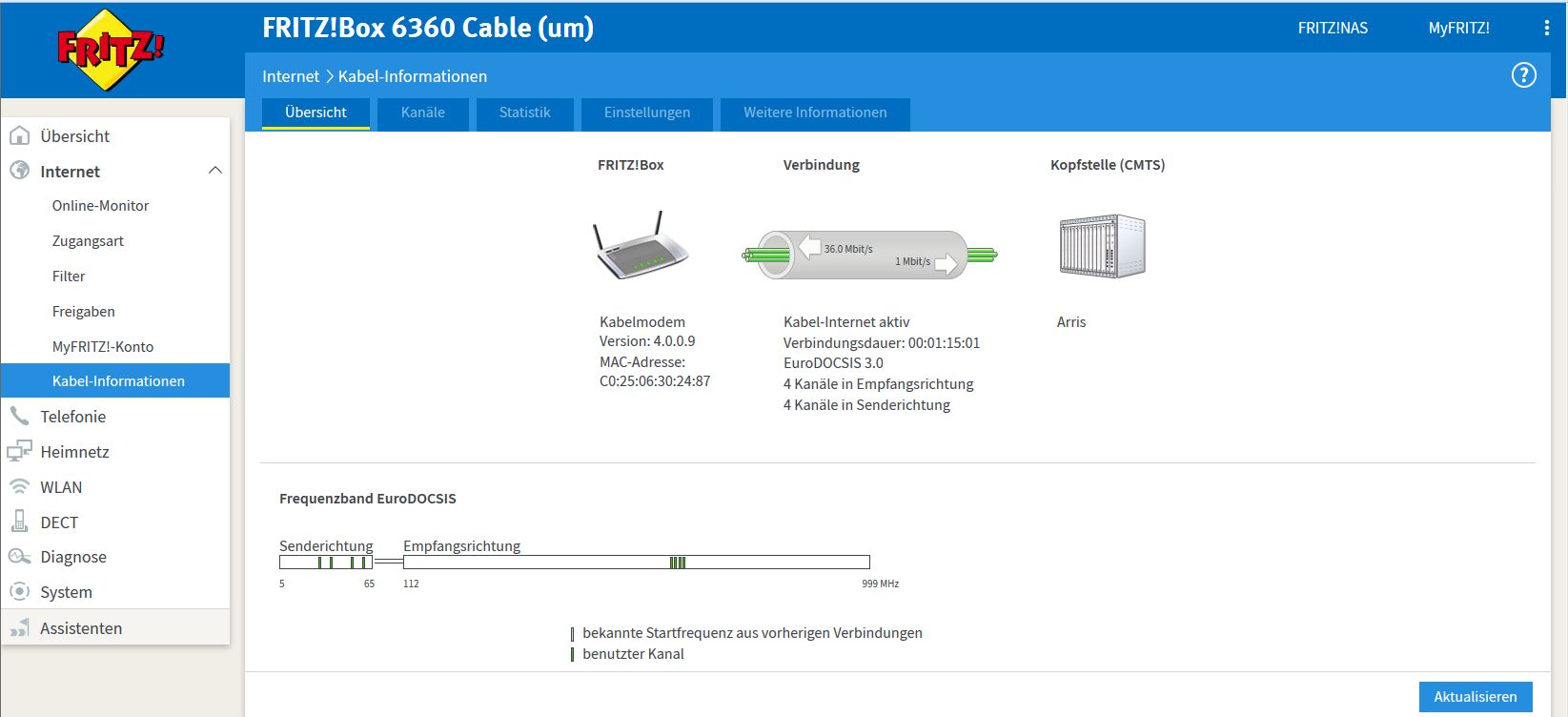Click 'Verbindungsdauer: 00:01:15:01' text
Image resolution: width=1568 pixels, height=717 pixels.
click(882, 343)
